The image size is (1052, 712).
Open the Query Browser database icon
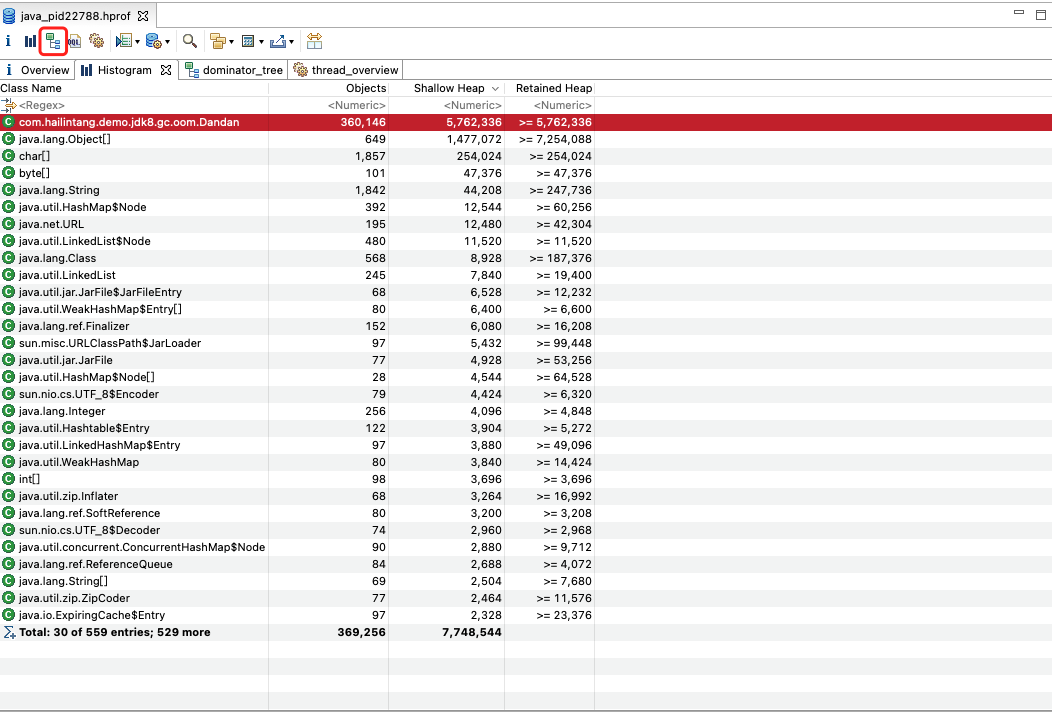[x=154, y=41]
